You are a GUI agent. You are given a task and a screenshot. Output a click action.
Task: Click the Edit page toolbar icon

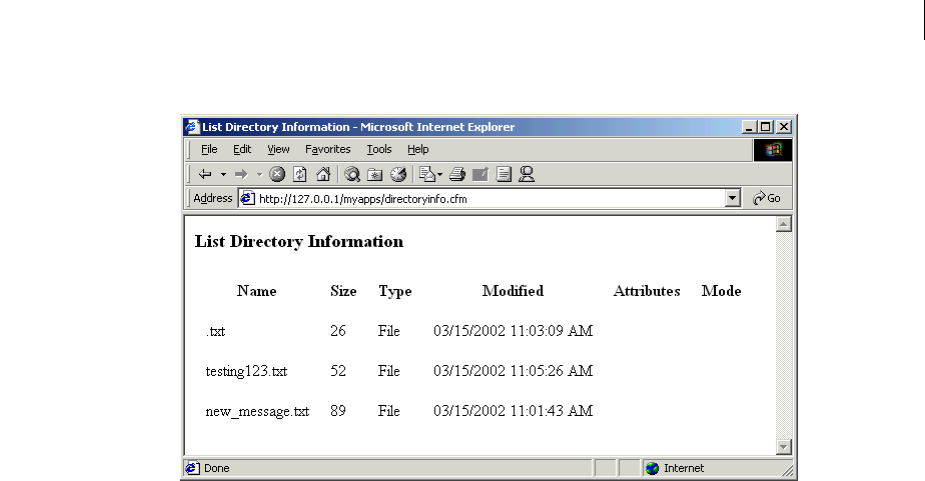[x=480, y=174]
